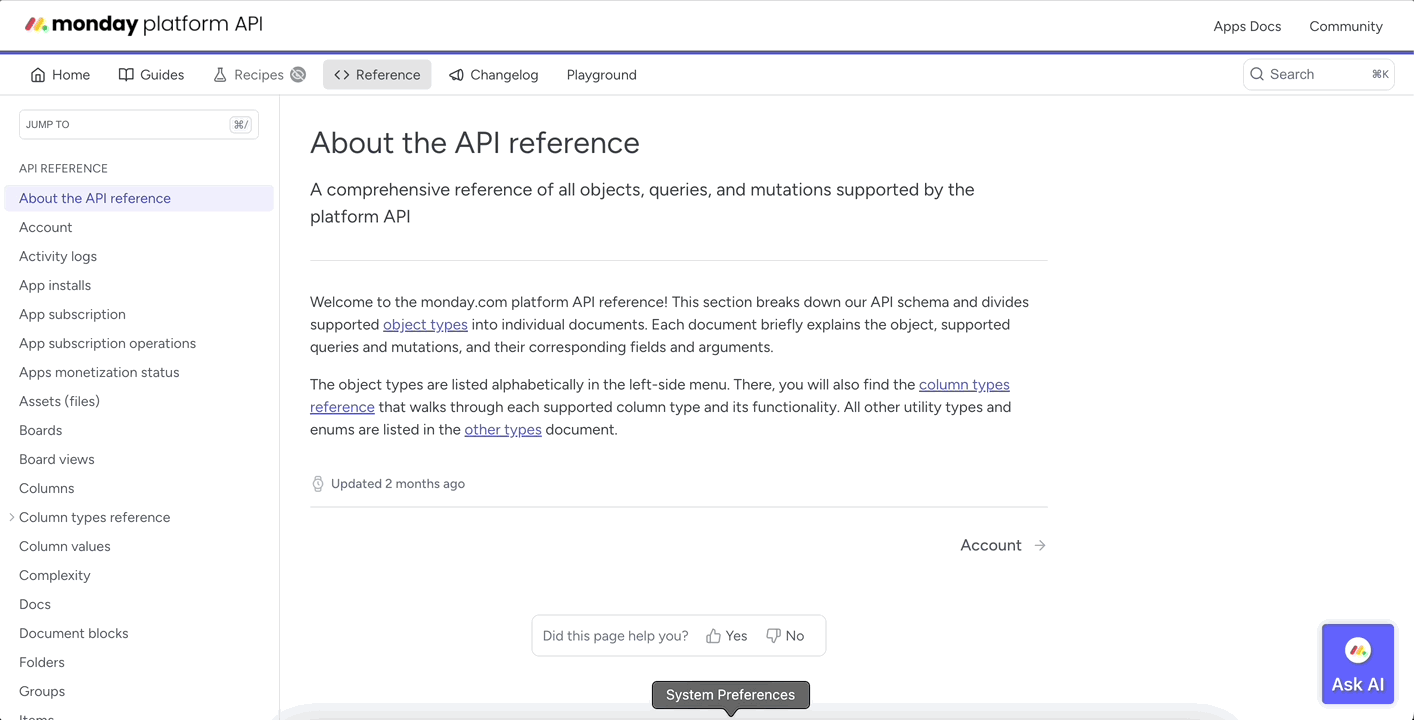Image resolution: width=1414 pixels, height=720 pixels.
Task: Click the Home house icon
Action: click(x=38, y=75)
